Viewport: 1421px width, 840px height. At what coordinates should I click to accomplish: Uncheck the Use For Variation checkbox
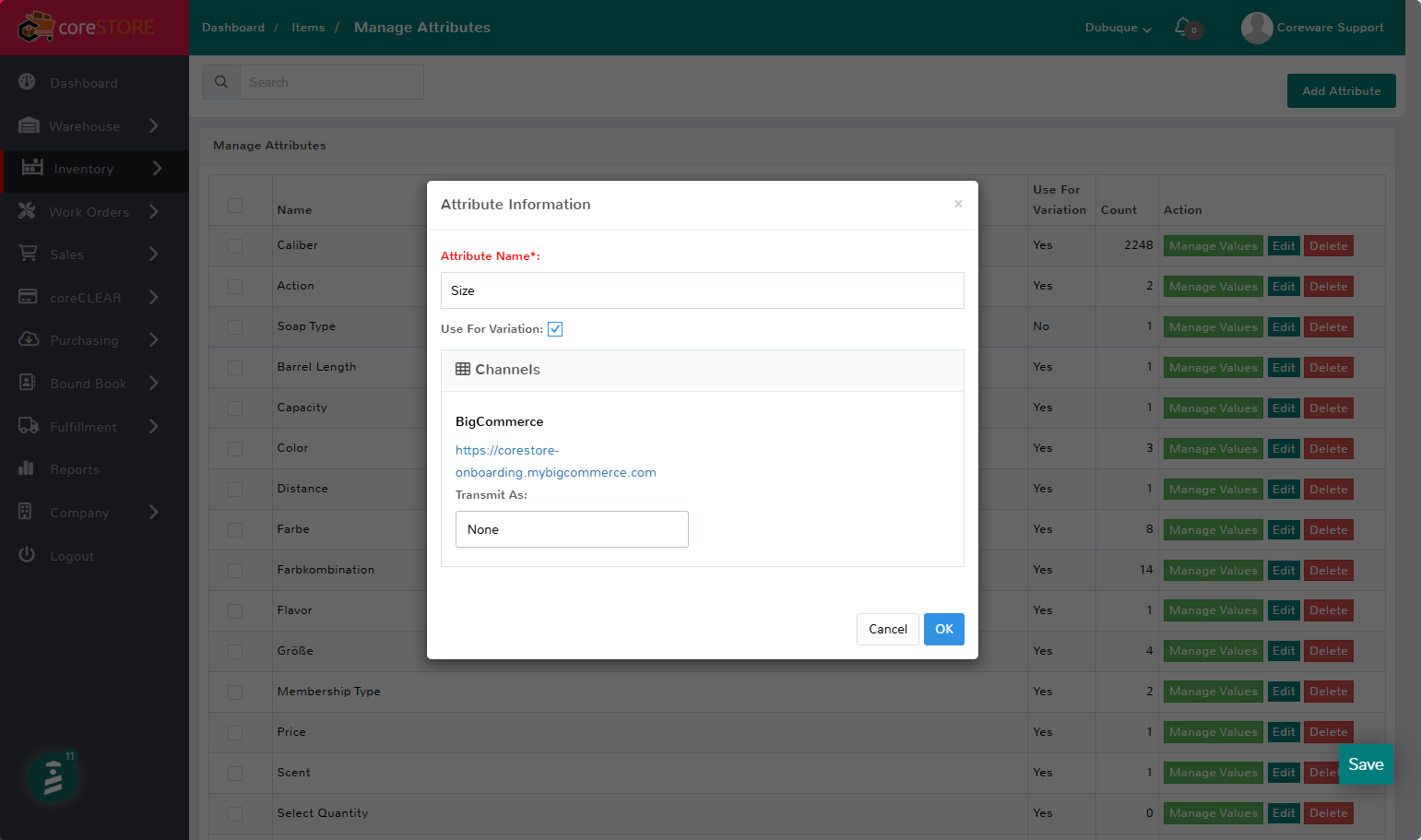555,329
